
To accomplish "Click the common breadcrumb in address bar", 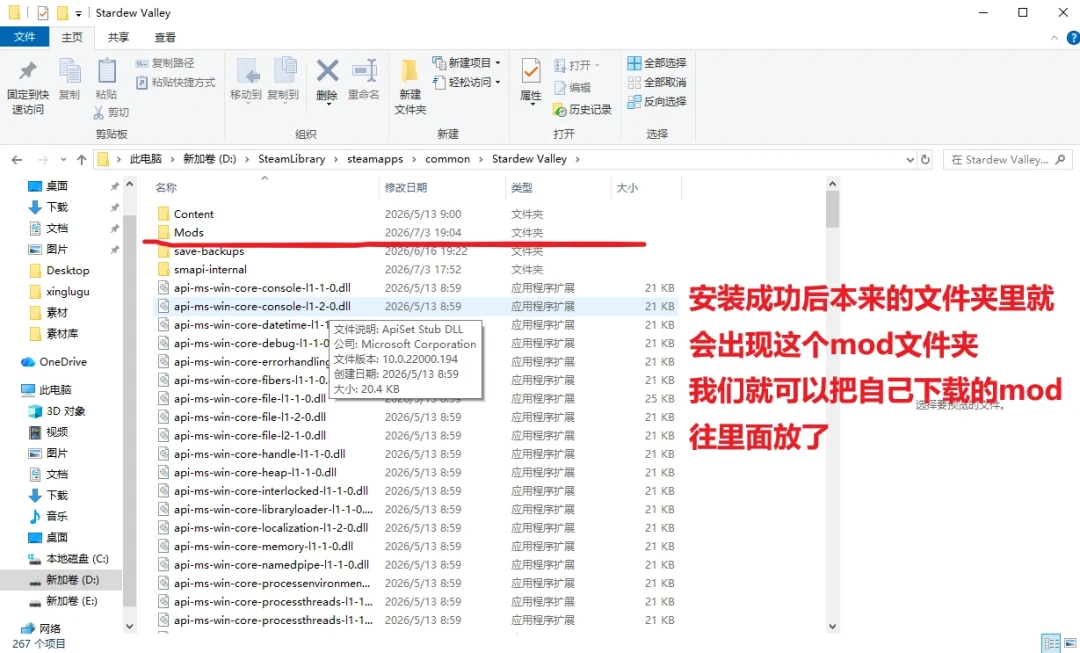I will pyautogui.click(x=447, y=159).
